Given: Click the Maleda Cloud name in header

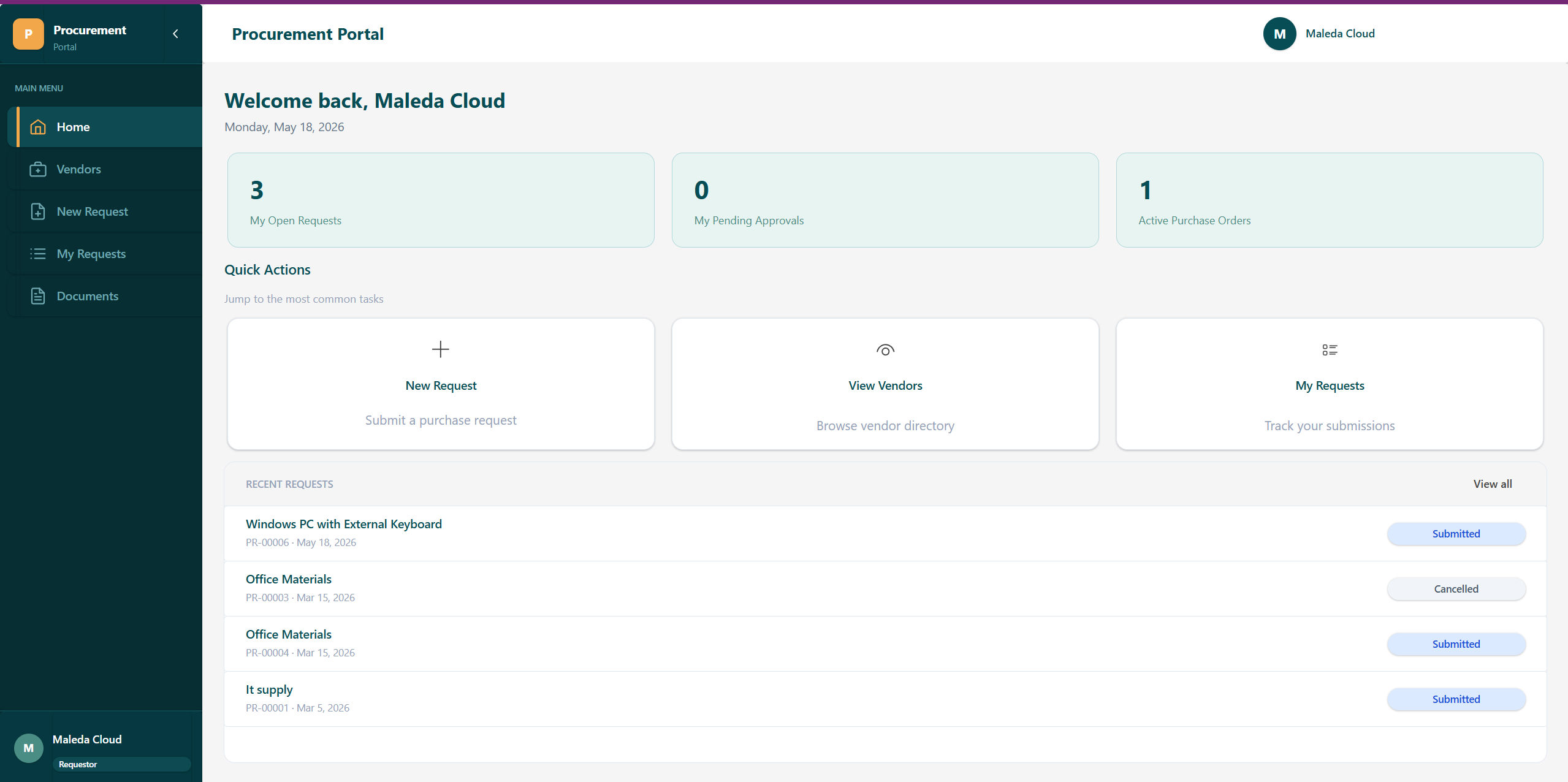Looking at the screenshot, I should [1340, 34].
